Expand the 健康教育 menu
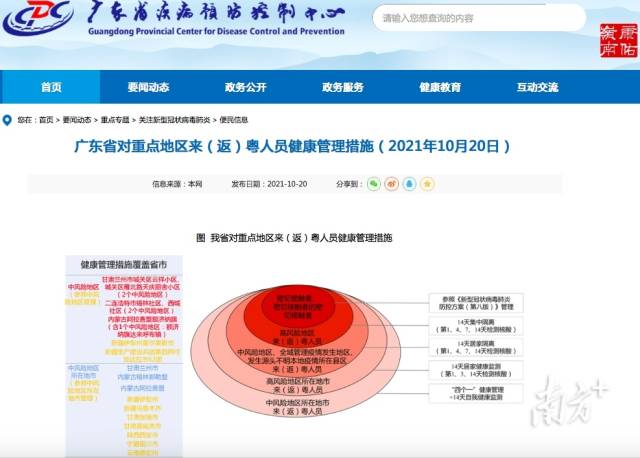The width and height of the screenshot is (640, 458). (x=440, y=87)
